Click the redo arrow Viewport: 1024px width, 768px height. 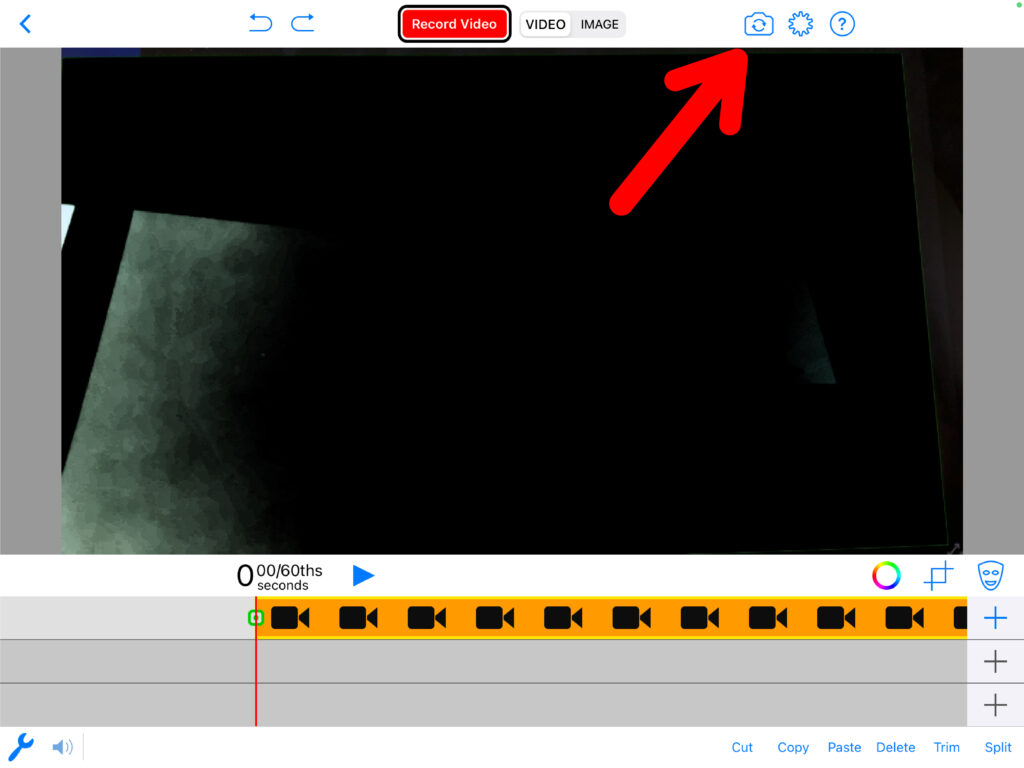[302, 23]
